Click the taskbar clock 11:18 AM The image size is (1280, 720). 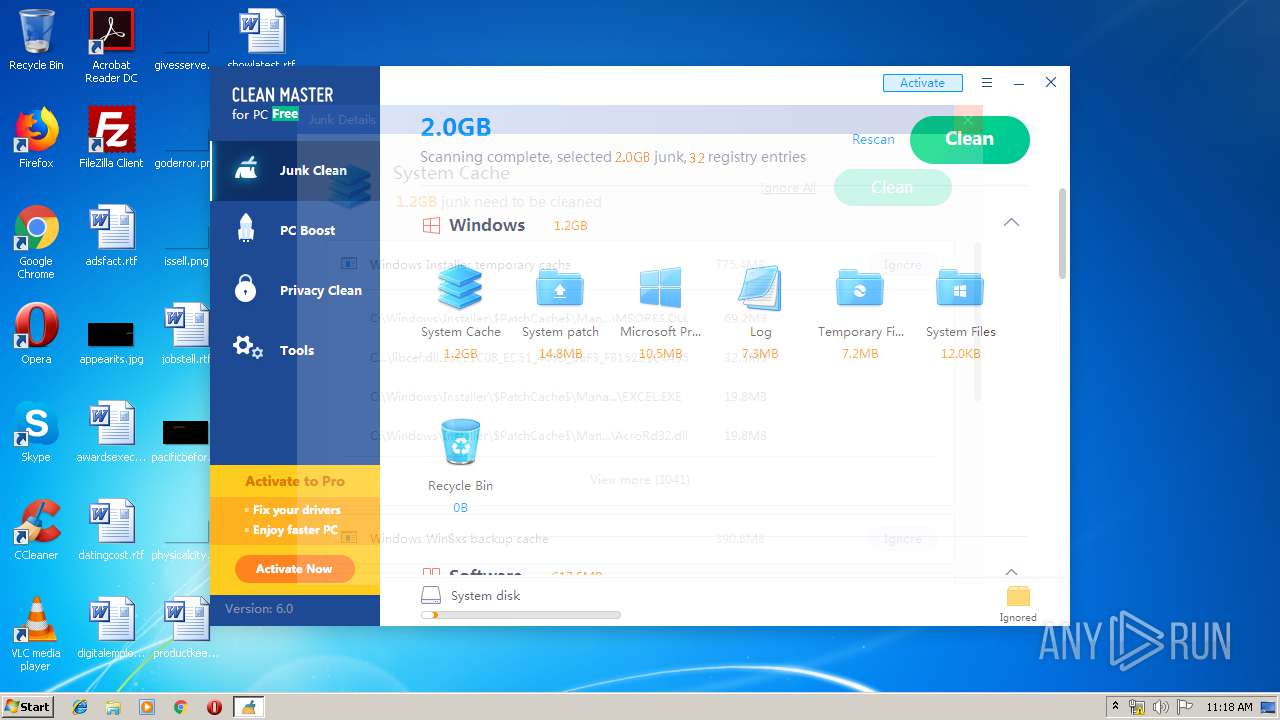click(1228, 707)
